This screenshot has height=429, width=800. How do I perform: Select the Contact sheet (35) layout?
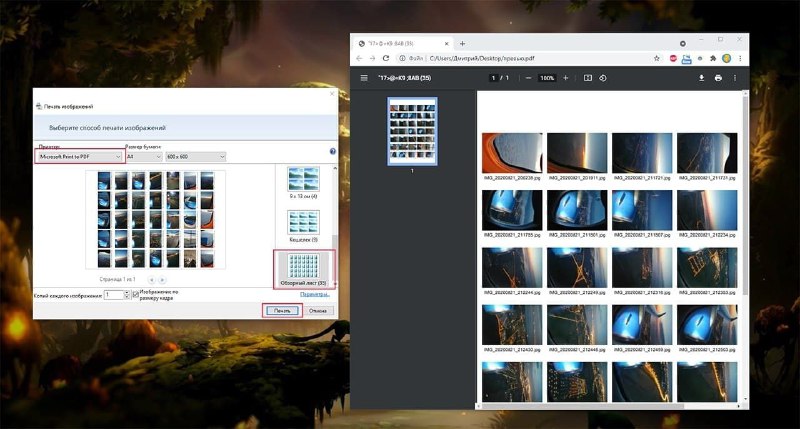point(304,269)
